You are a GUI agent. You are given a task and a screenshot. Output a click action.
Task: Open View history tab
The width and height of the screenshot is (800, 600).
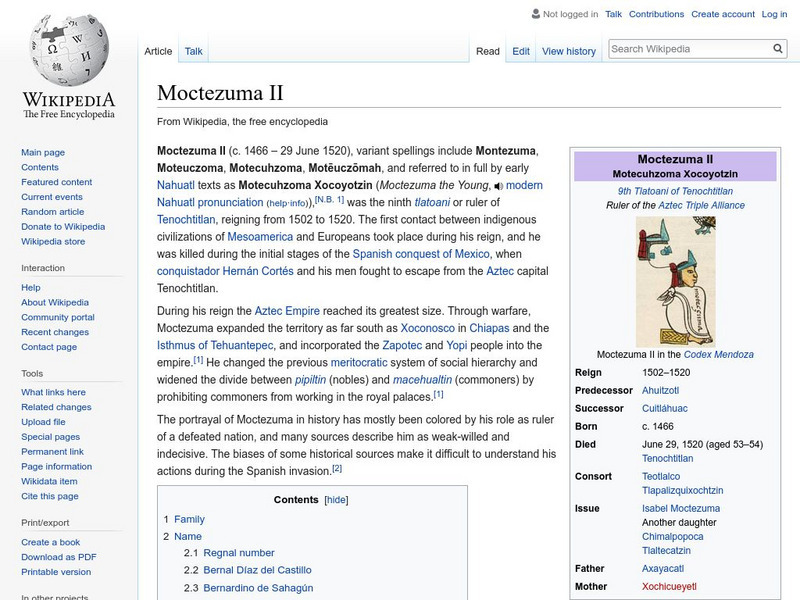click(x=569, y=52)
